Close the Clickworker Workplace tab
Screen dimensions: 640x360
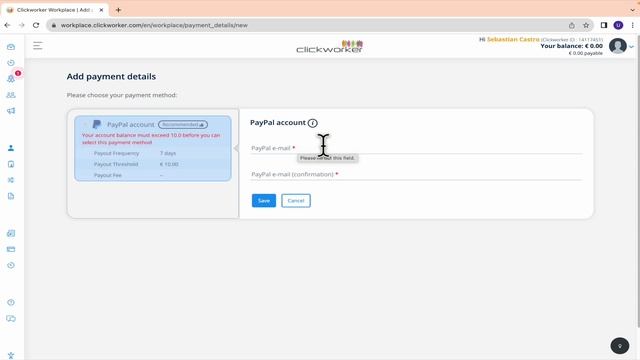(x=101, y=10)
